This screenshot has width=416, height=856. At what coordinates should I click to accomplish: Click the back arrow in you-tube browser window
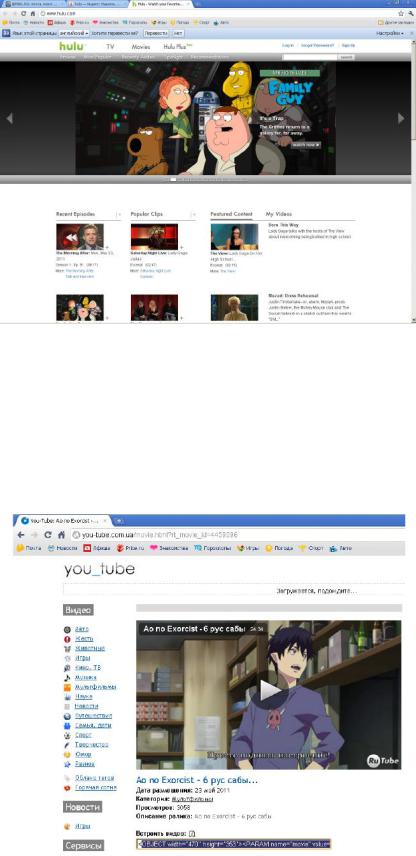tap(21, 534)
